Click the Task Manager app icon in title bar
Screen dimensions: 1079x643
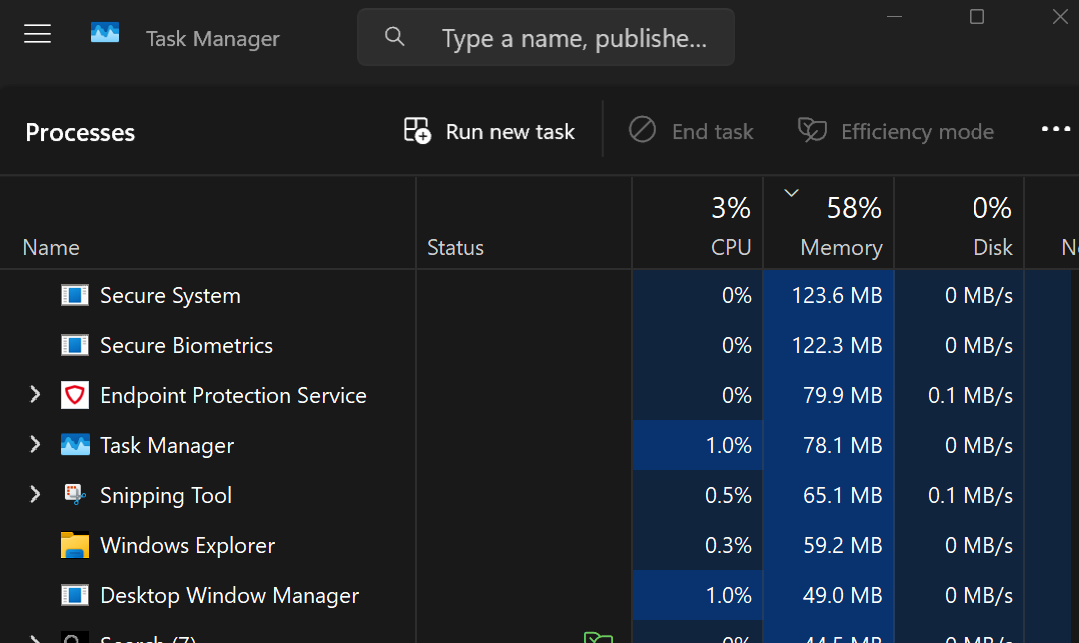click(105, 32)
